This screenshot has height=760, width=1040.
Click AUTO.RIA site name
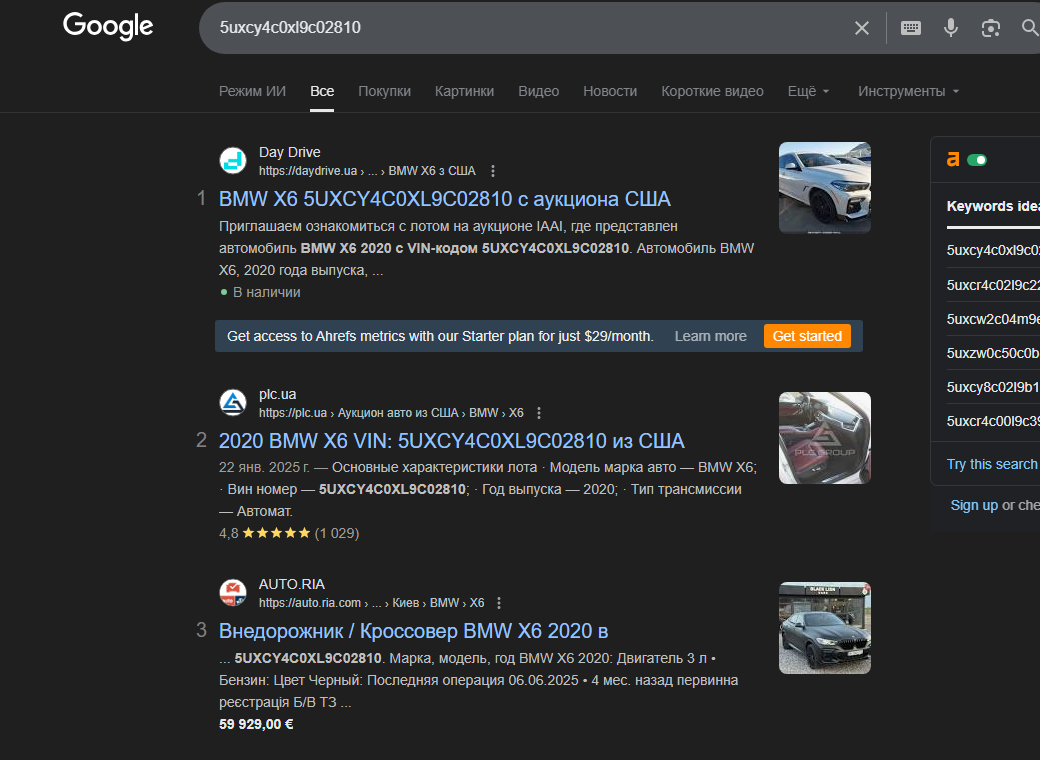292,584
